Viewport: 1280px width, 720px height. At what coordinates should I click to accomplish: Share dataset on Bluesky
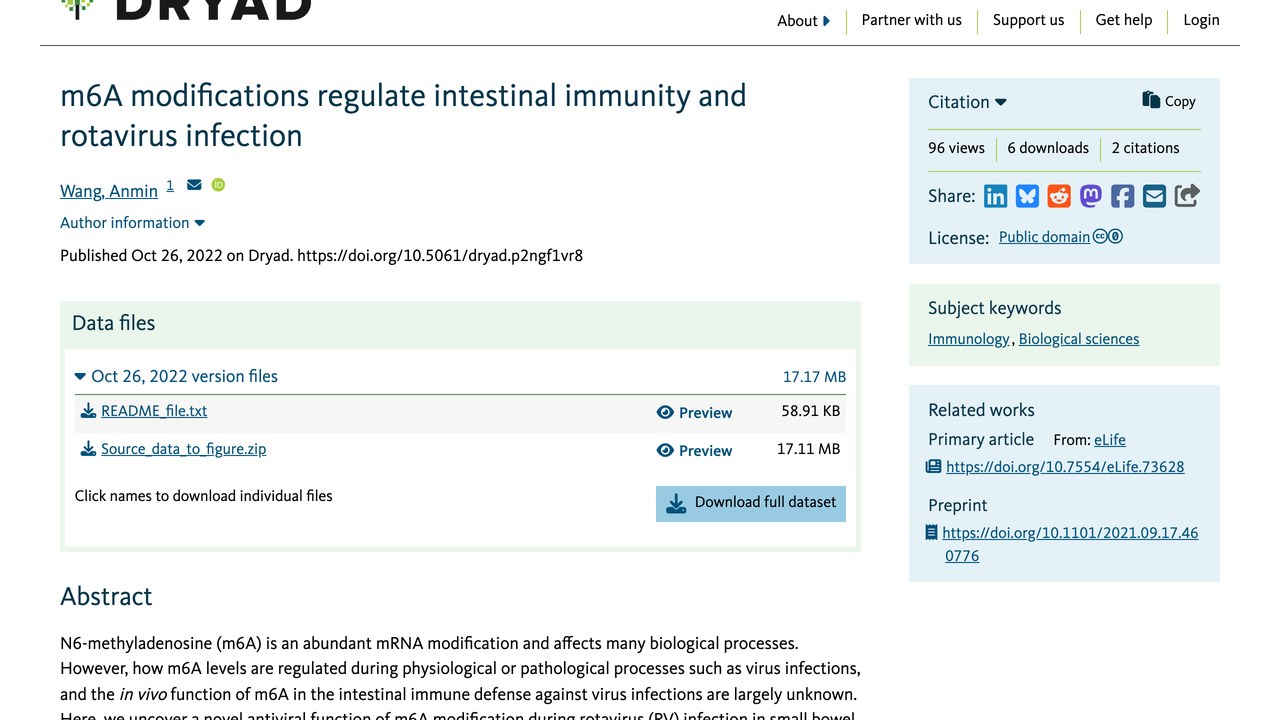point(1027,196)
